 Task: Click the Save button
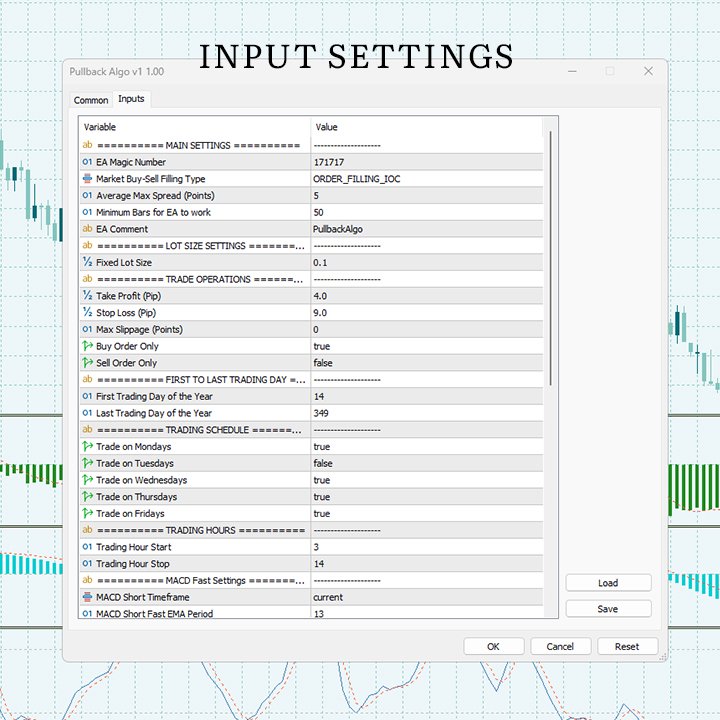pyautogui.click(x=608, y=609)
